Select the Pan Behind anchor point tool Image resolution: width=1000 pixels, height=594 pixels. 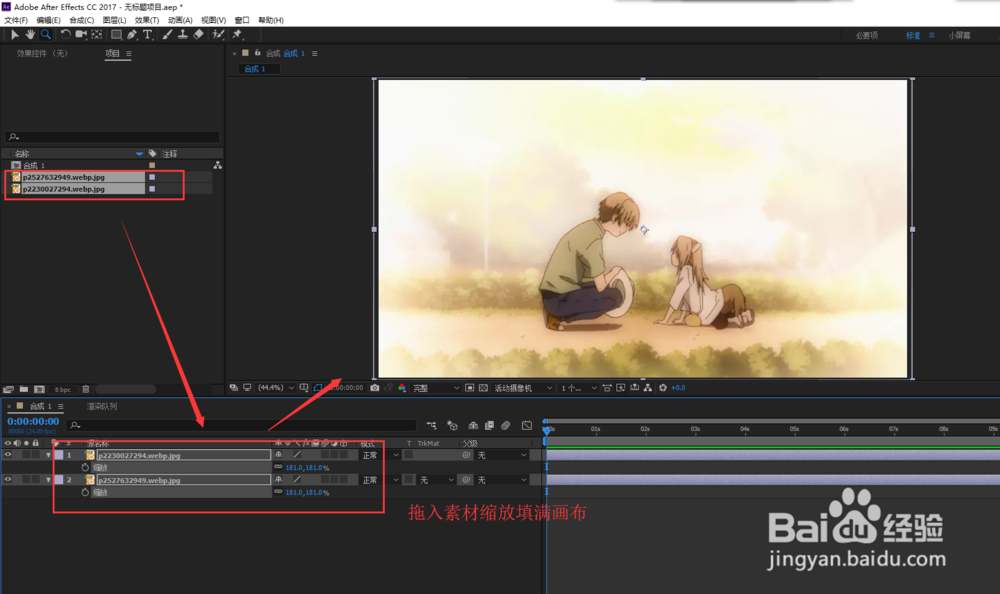pyautogui.click(x=97, y=34)
